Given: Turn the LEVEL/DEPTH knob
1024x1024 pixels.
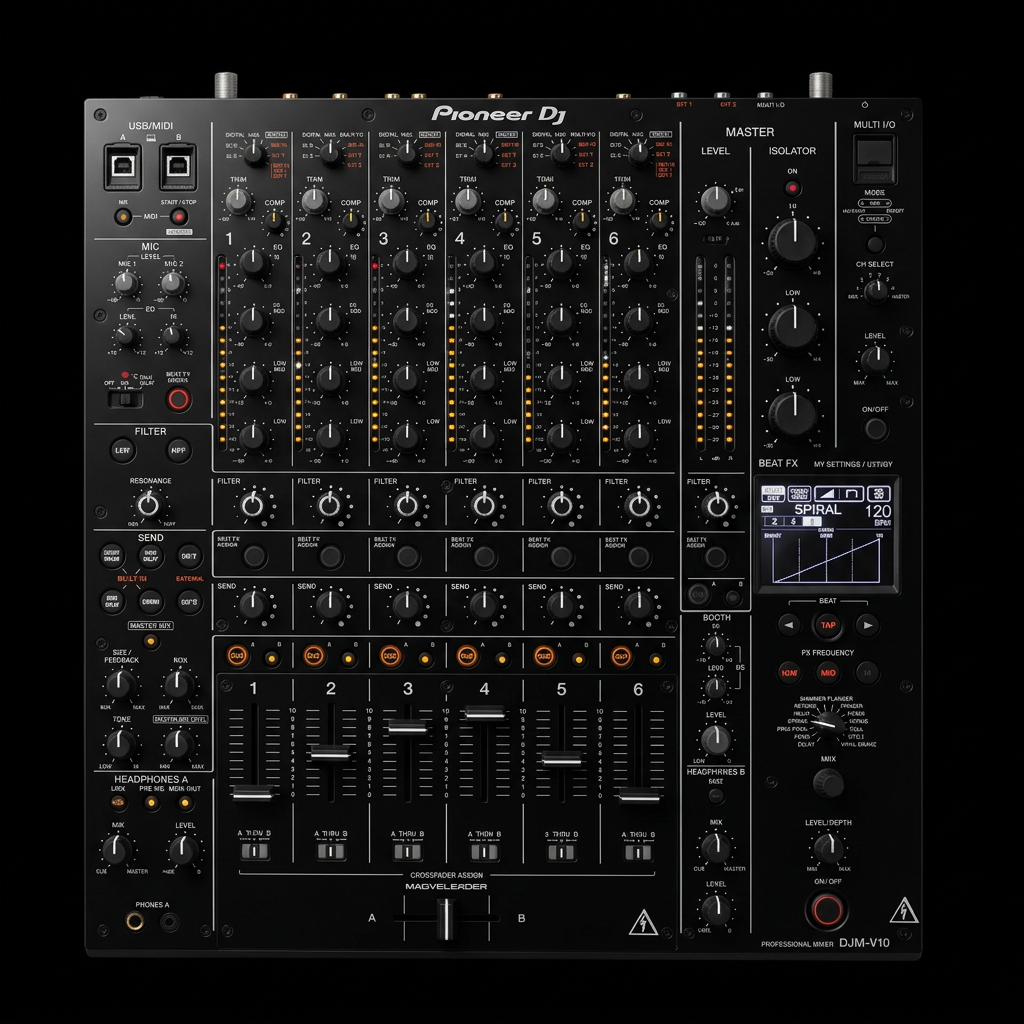Looking at the screenshot, I should click(828, 848).
